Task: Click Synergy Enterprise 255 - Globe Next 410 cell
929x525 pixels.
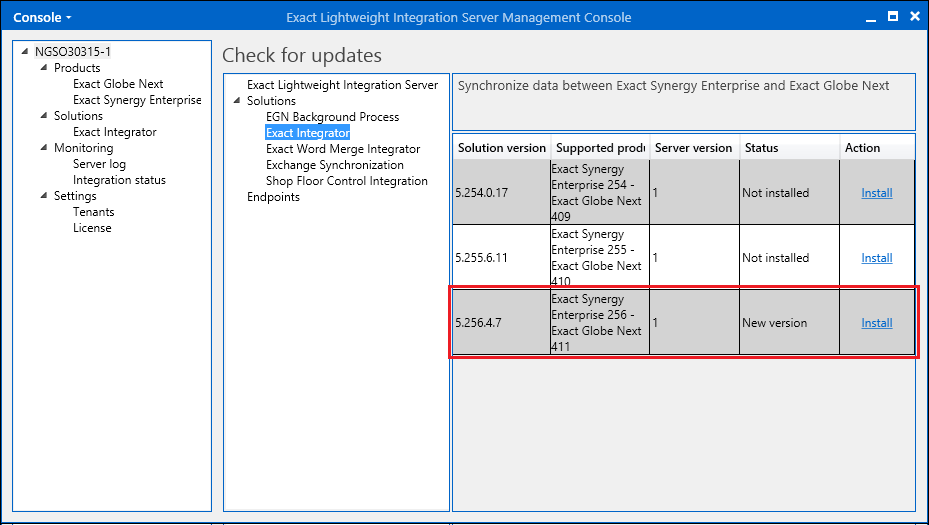Action: 600,258
